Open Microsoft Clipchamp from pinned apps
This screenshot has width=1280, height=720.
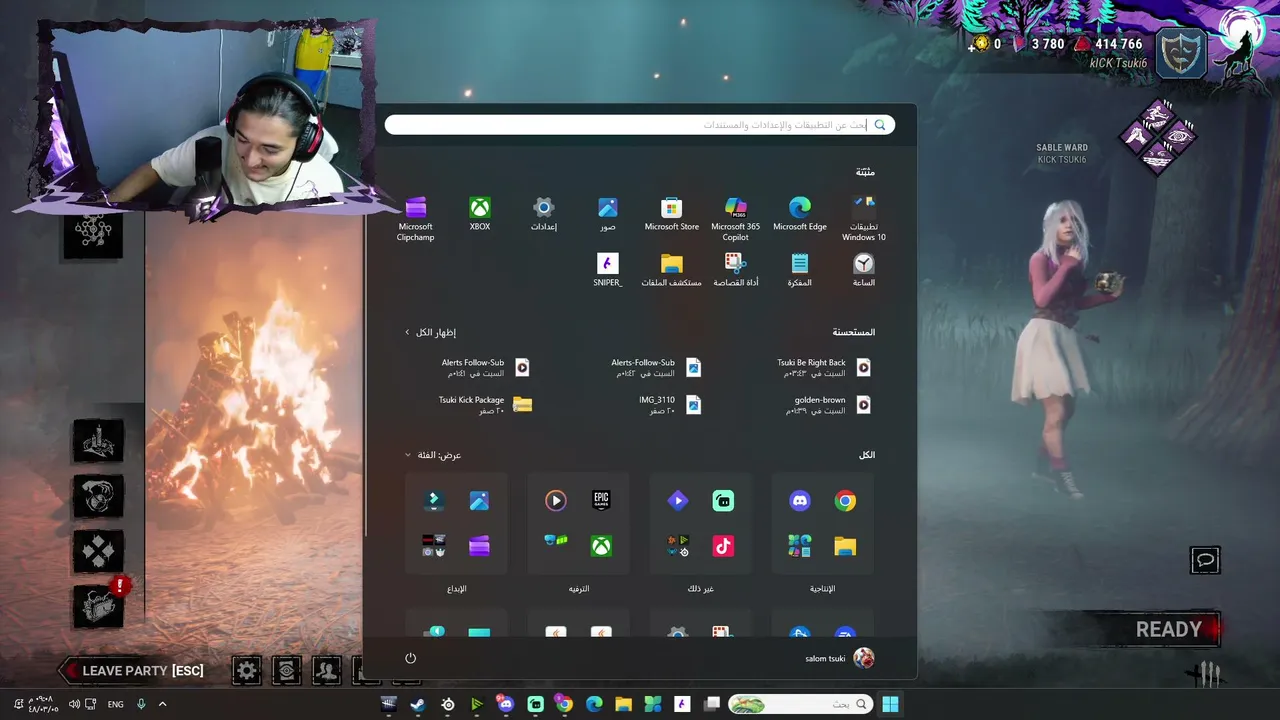click(416, 219)
